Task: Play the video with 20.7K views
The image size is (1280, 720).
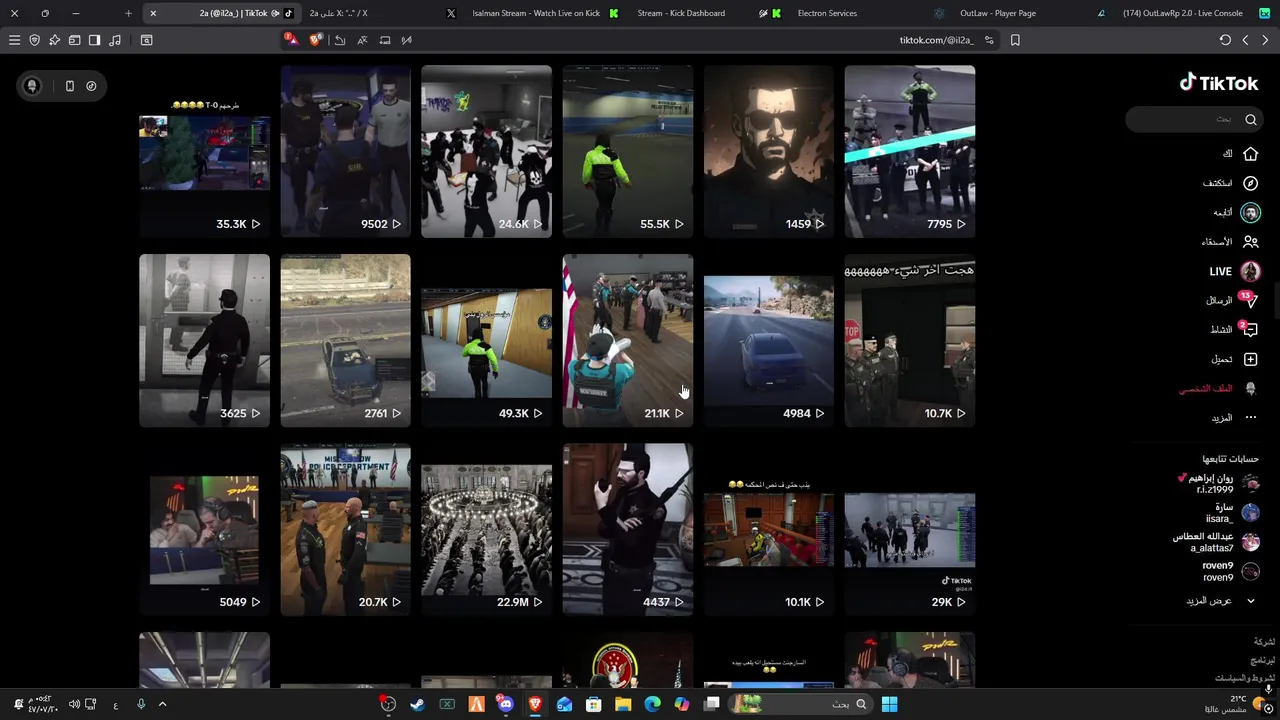Action: click(345, 529)
